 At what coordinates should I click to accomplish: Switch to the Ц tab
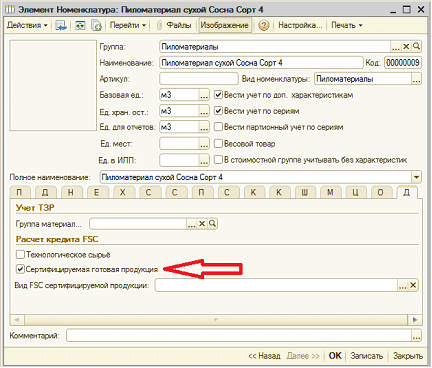pos(355,192)
